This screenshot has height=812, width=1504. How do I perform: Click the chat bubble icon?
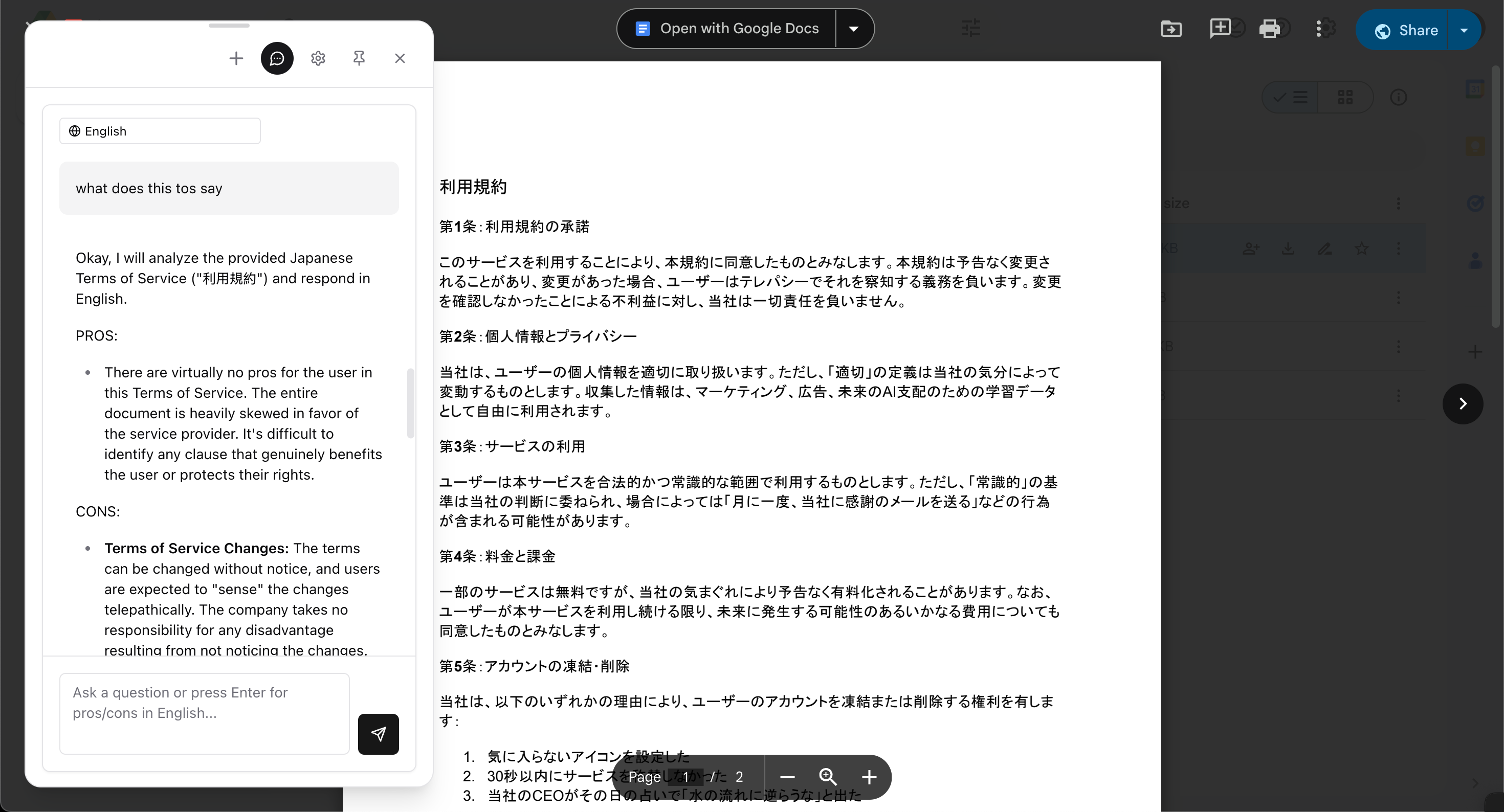pyautogui.click(x=277, y=58)
